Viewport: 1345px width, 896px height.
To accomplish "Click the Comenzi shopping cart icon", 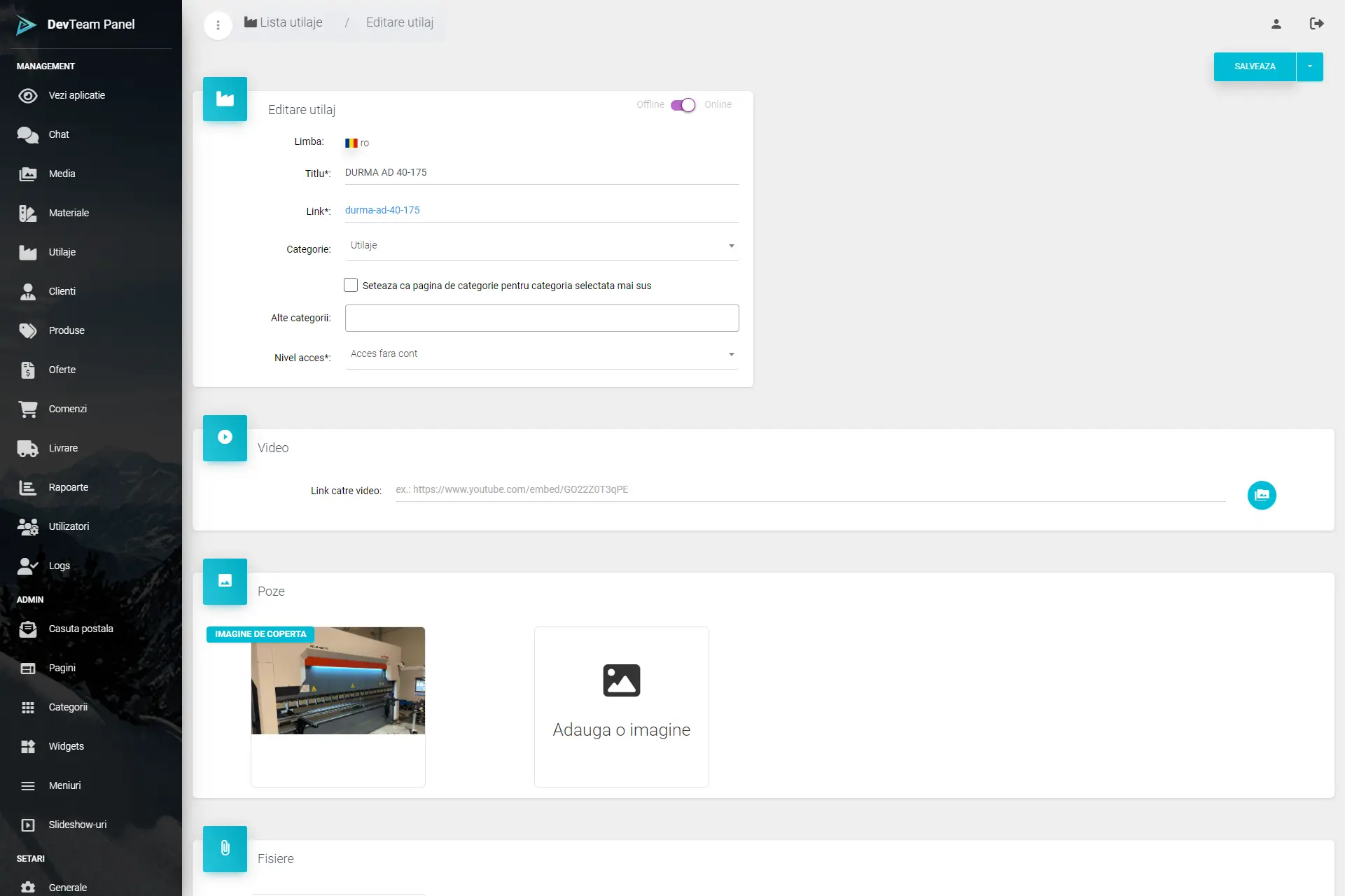I will pos(28,409).
